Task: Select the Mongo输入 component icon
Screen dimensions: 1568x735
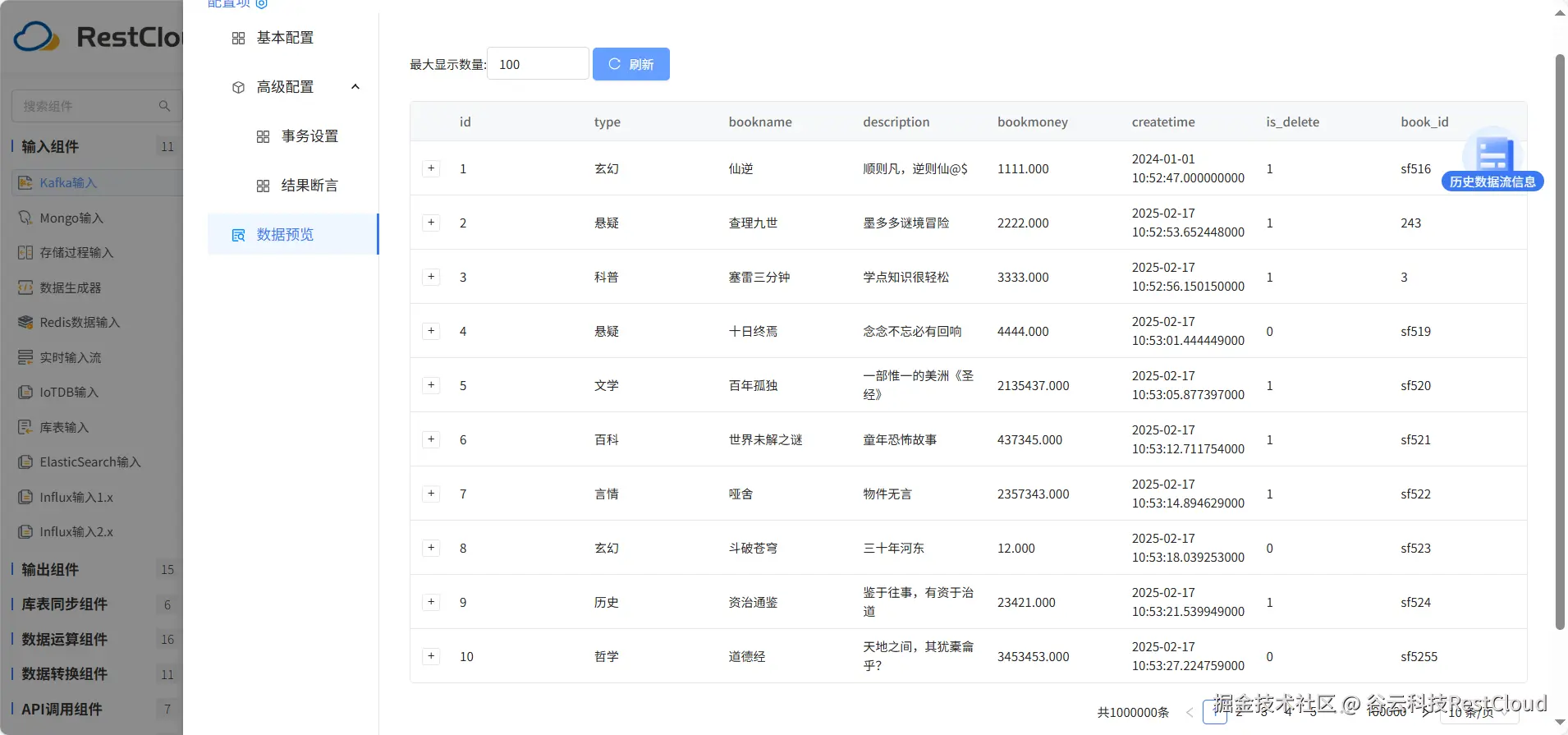Action: [x=25, y=218]
